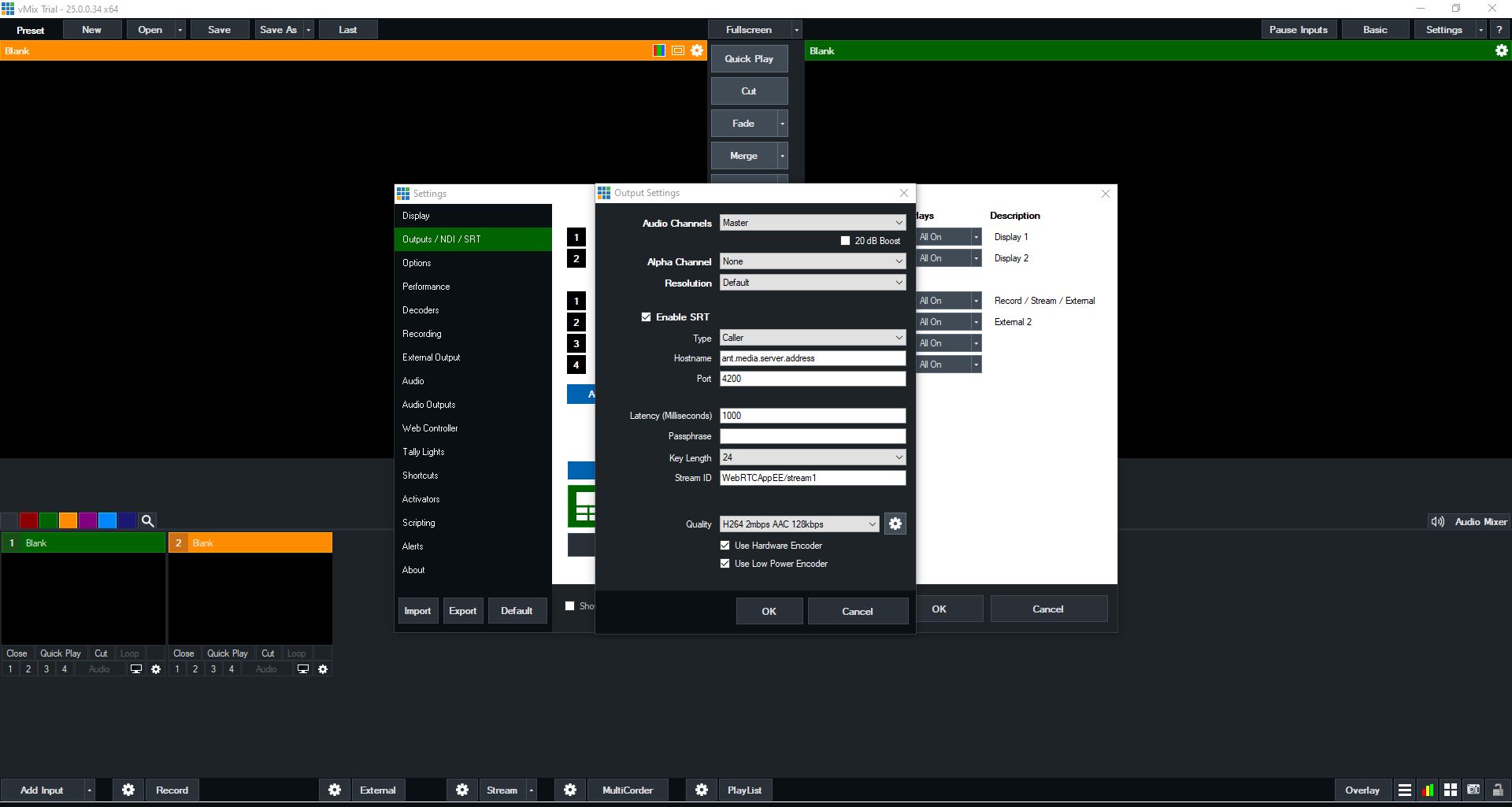Select Recording in Settings sidebar
1512x807 pixels.
coord(472,334)
